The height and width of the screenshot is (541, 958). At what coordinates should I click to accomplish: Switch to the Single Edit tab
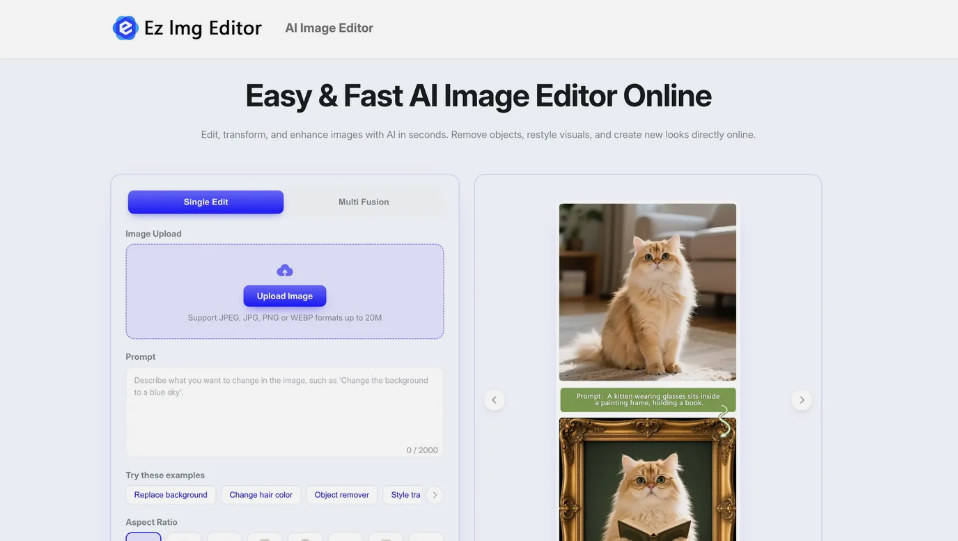coord(205,202)
